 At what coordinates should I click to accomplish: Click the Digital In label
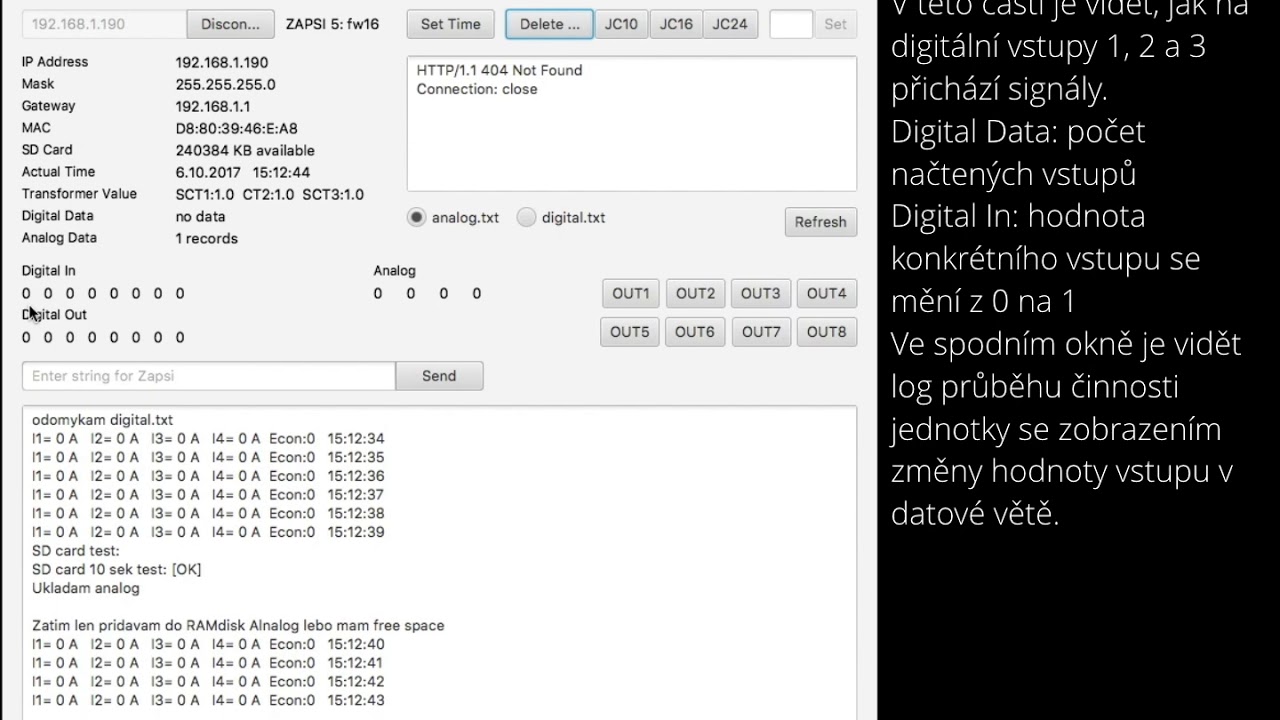48,270
